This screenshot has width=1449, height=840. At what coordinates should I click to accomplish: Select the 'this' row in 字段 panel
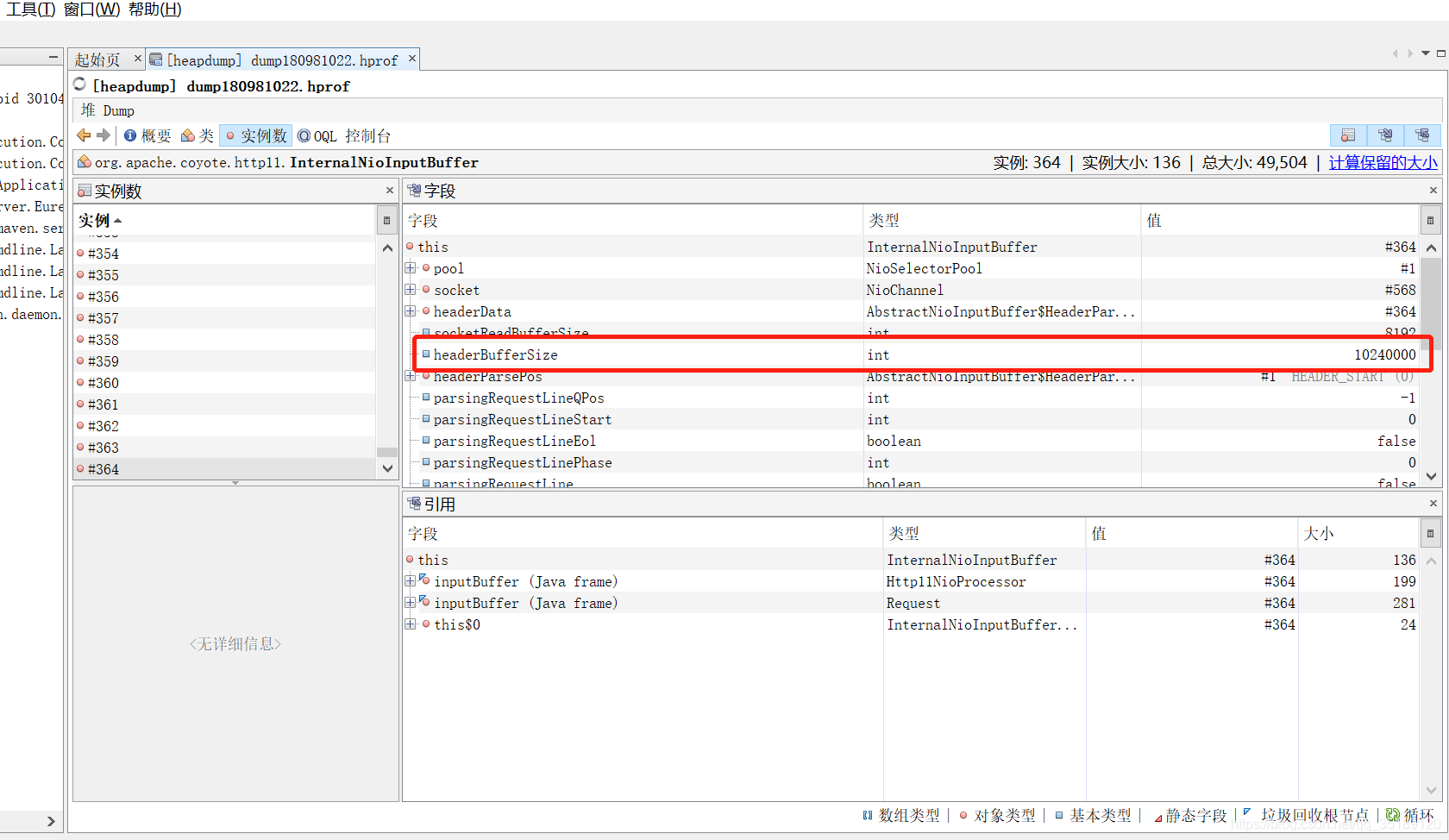click(911, 247)
